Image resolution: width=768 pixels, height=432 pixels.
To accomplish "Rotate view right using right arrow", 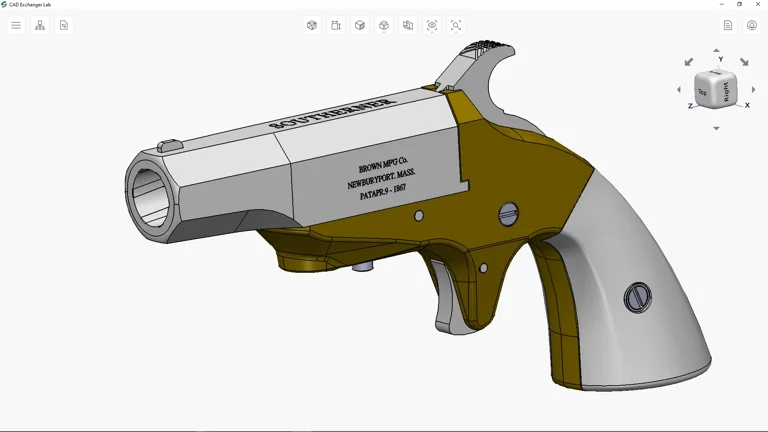I will pos(753,90).
